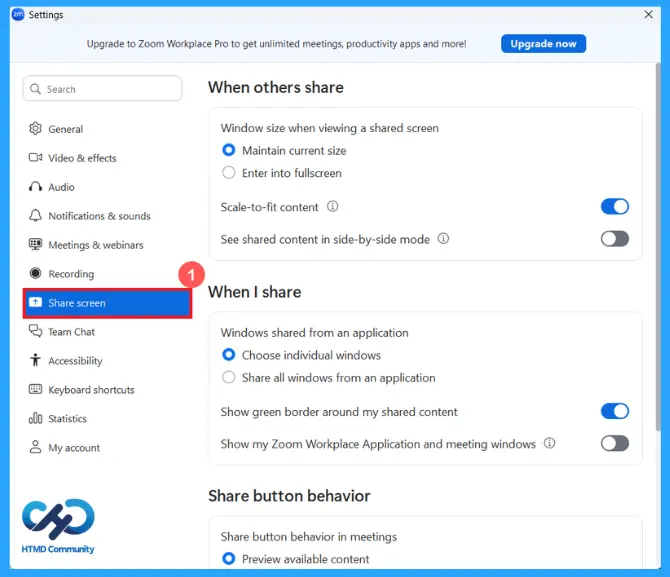Click the Statistics bar chart icon
The image size is (670, 577).
click(x=35, y=418)
